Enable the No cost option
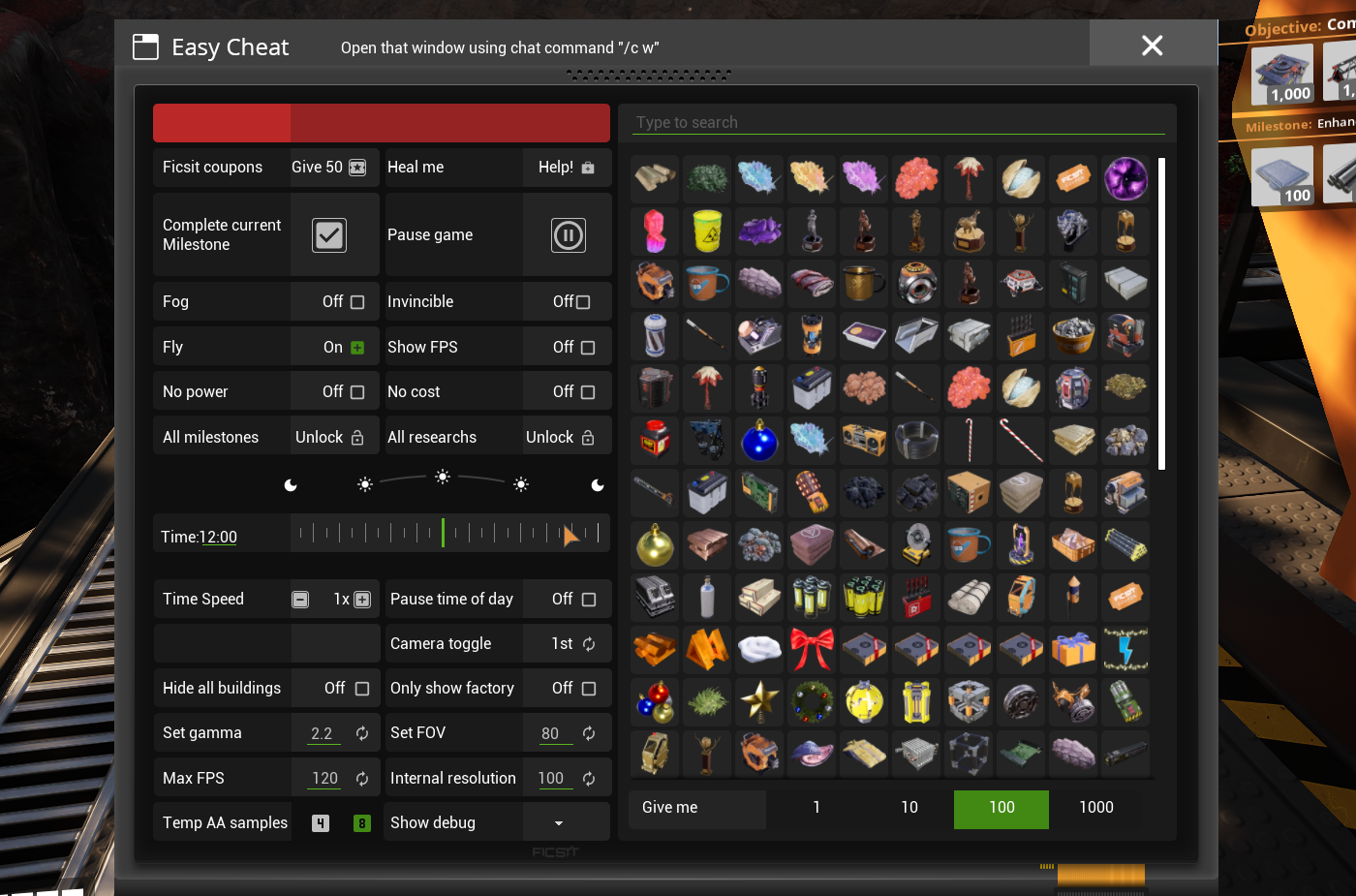The width and height of the screenshot is (1356, 896). click(588, 392)
